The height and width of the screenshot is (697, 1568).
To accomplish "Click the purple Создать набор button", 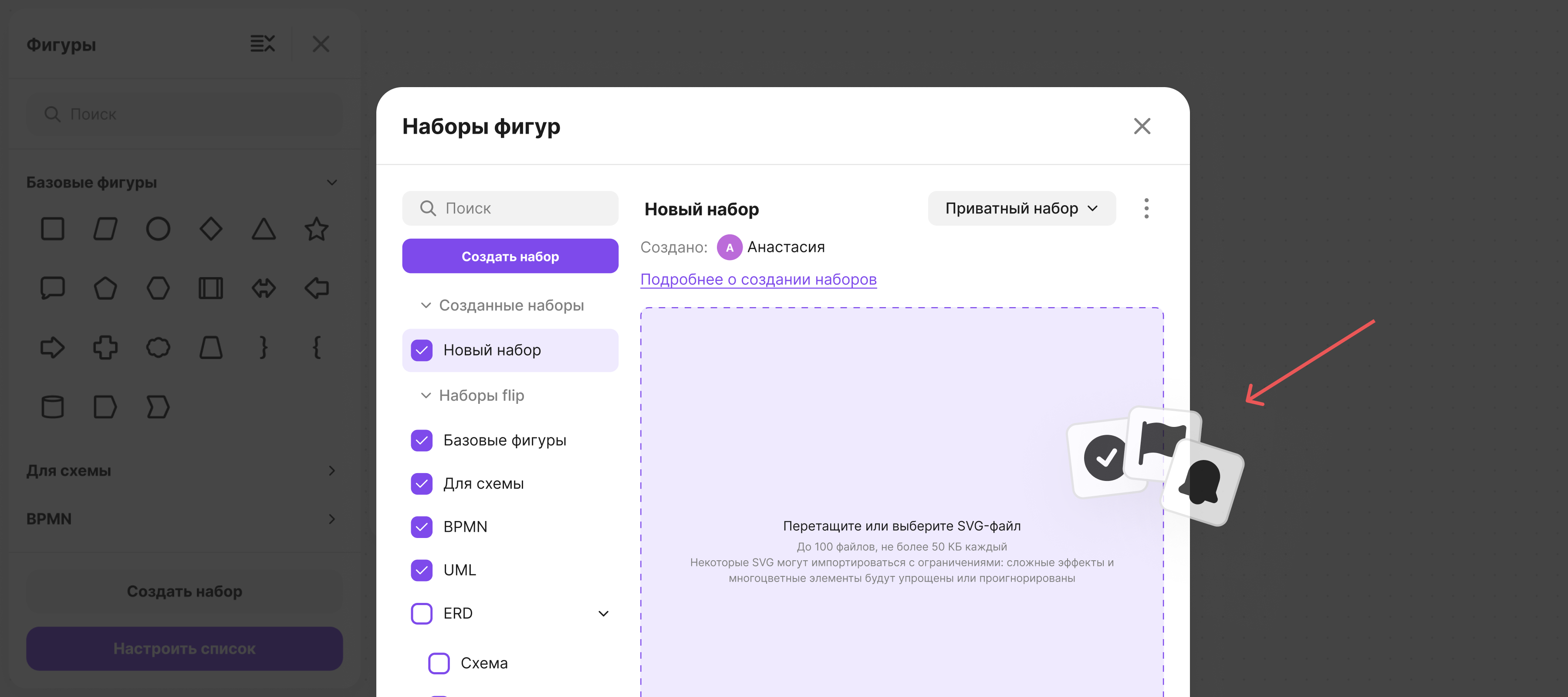I will tap(510, 256).
